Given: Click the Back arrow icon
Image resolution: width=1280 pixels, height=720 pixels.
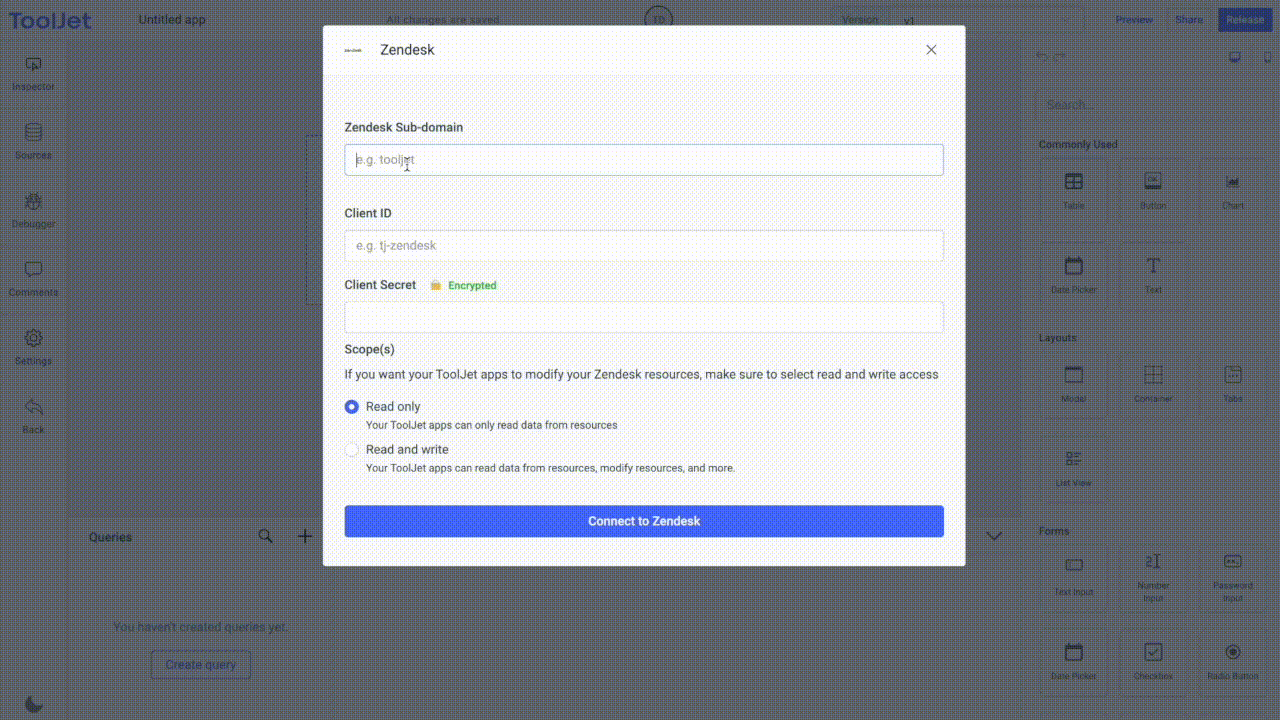Looking at the screenshot, I should tap(33, 408).
